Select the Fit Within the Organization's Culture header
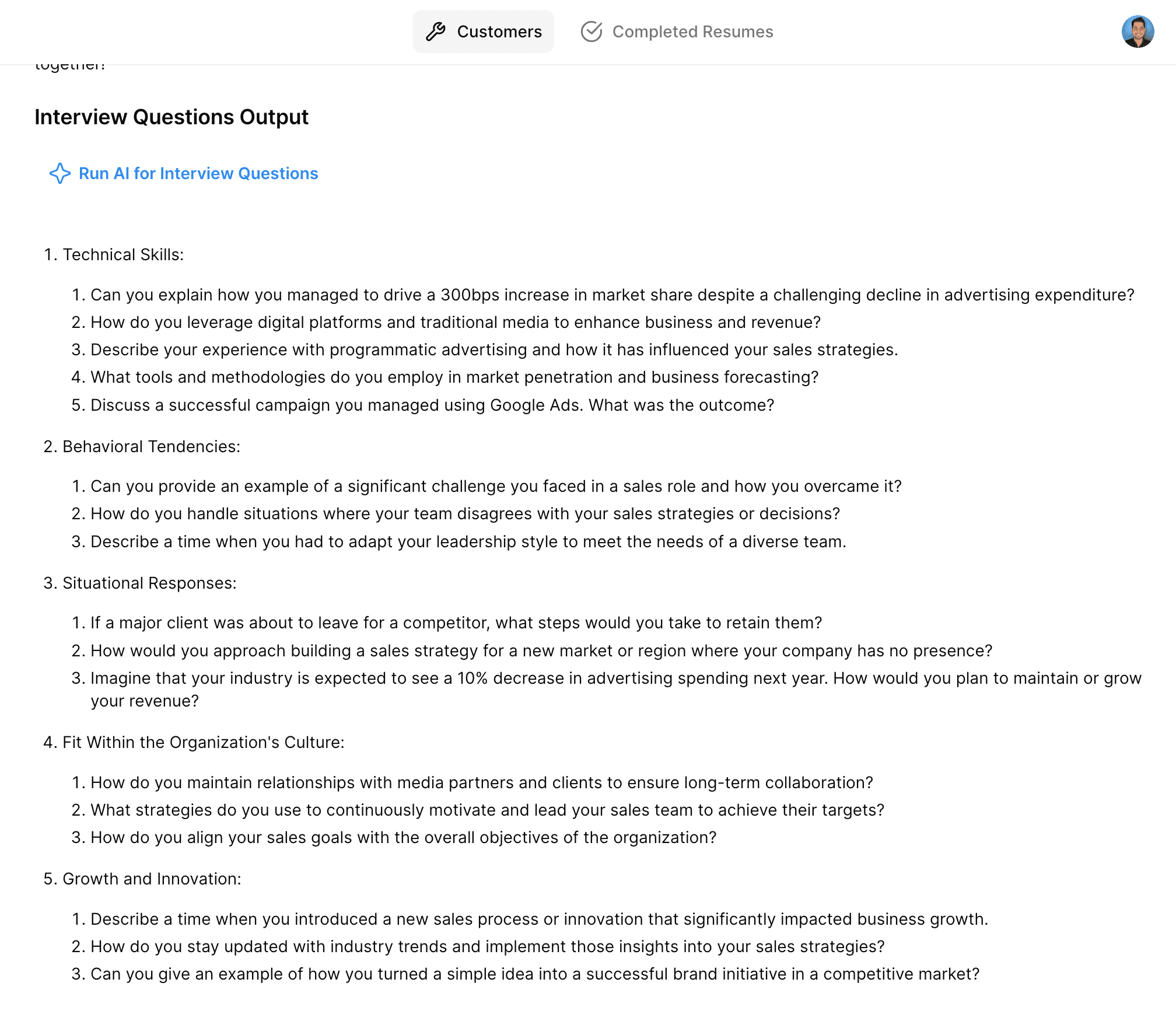Screen dimensions: 1176x1021 pos(194,742)
